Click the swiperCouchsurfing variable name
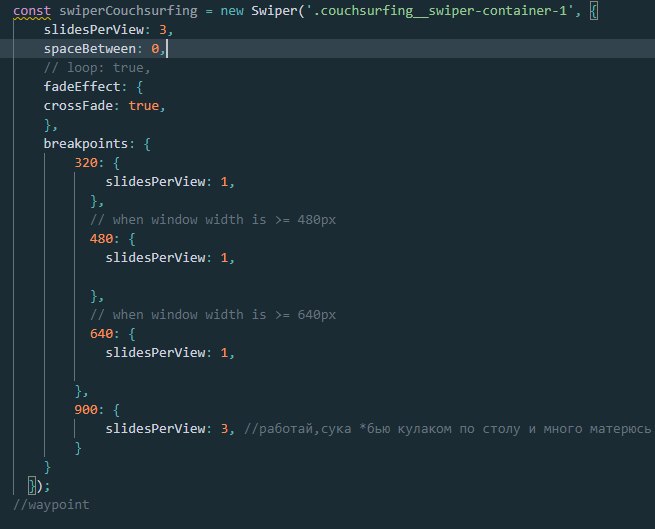Viewport: 655px width, 529px height. point(128,11)
